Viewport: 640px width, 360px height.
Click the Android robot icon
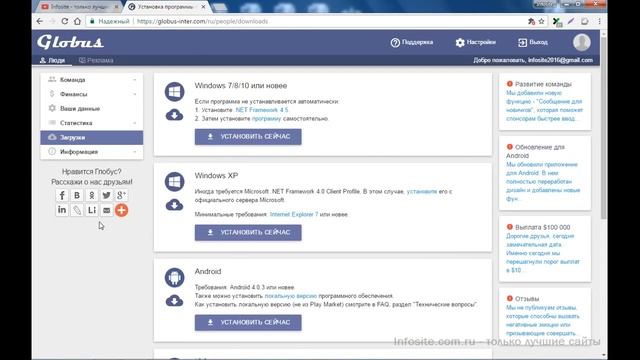174,278
